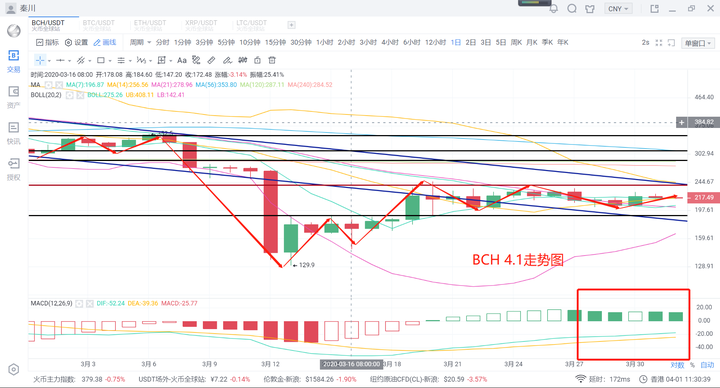
Task: Click the chart screenshot icon
Action: click(671, 43)
